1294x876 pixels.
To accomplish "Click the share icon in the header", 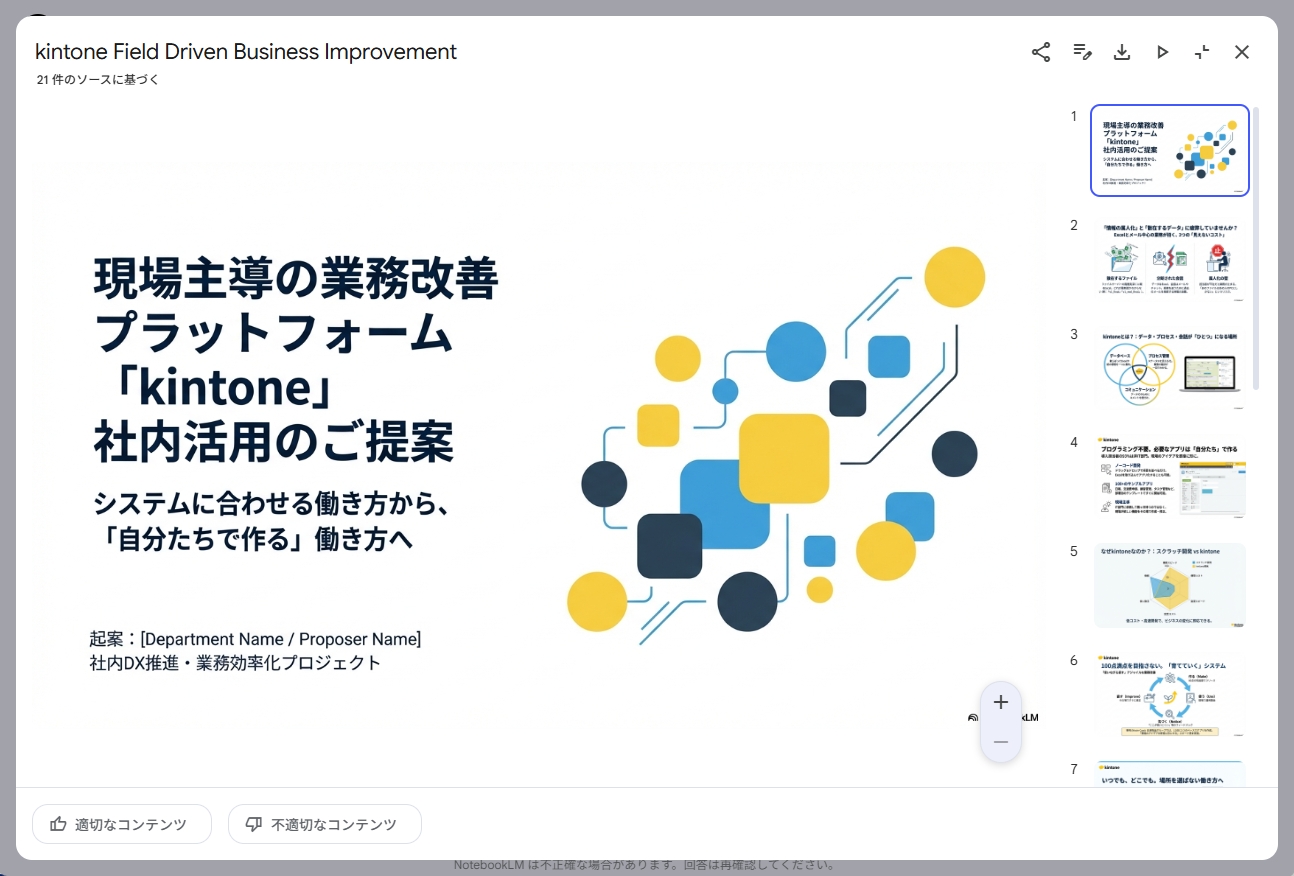I will pos(1041,52).
